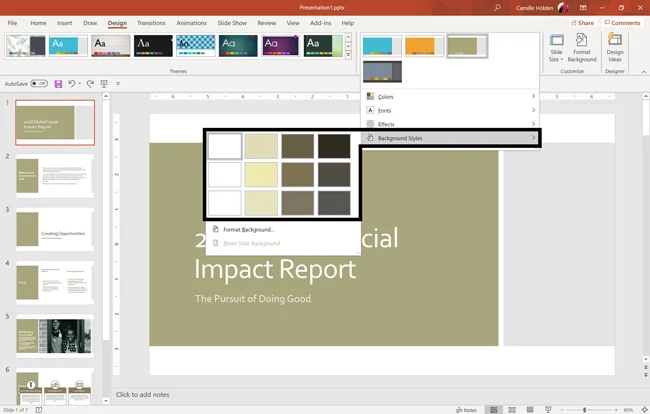
Task: Open the Help tab
Action: click(348, 23)
